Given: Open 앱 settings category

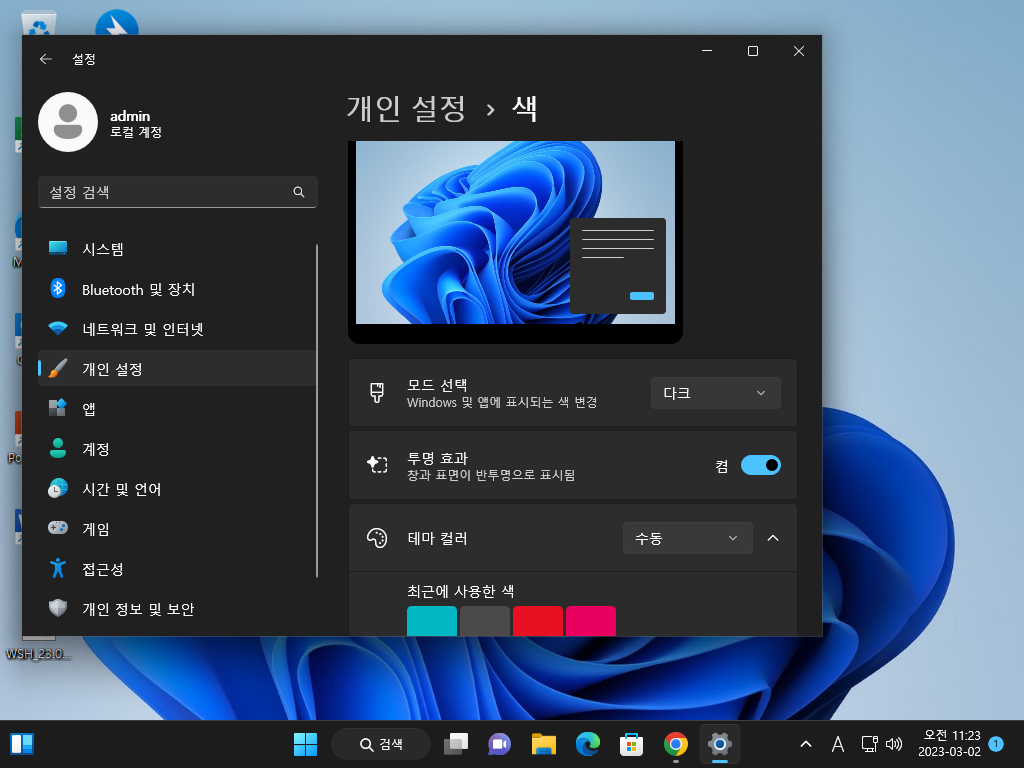Looking at the screenshot, I should (x=177, y=409).
